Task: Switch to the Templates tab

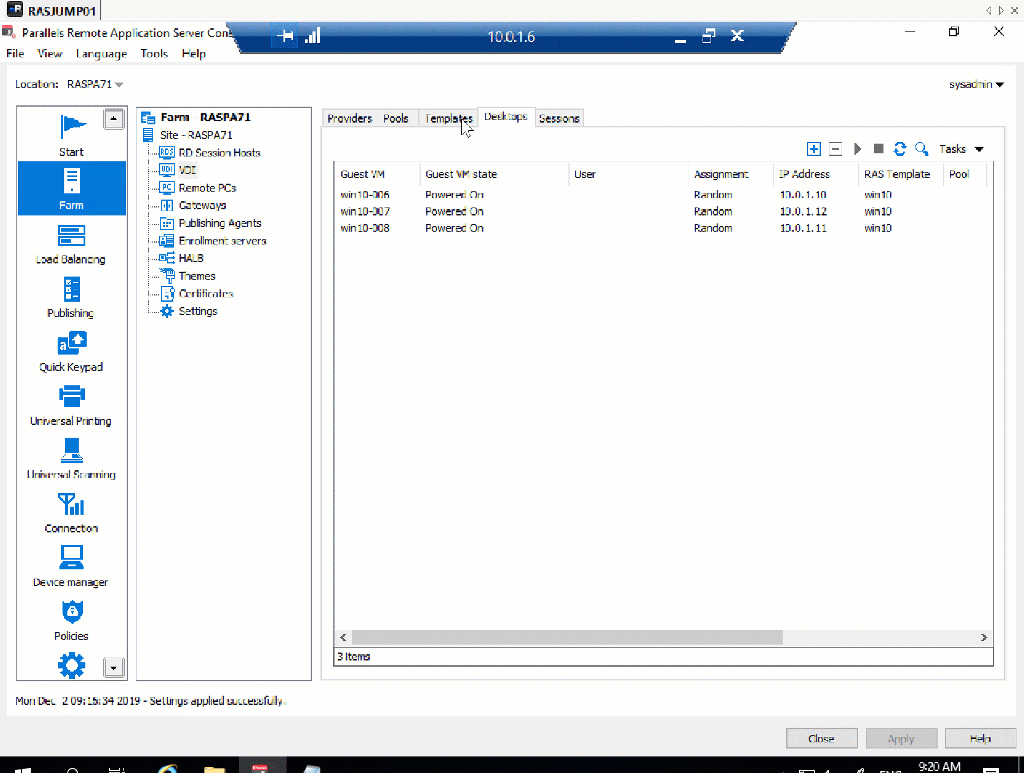Action: tap(448, 118)
